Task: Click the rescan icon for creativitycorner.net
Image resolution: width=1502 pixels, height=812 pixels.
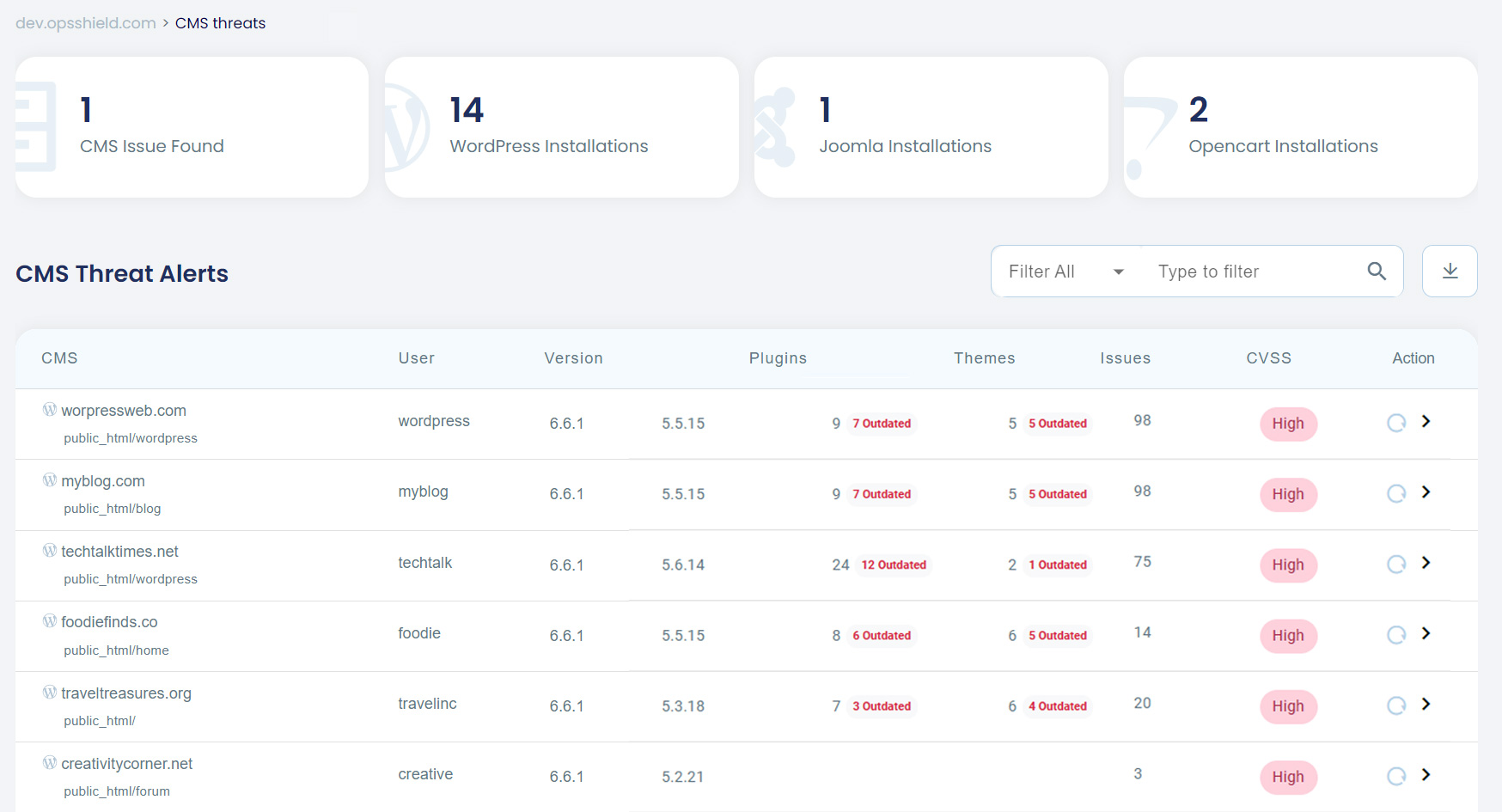Action: tap(1396, 776)
